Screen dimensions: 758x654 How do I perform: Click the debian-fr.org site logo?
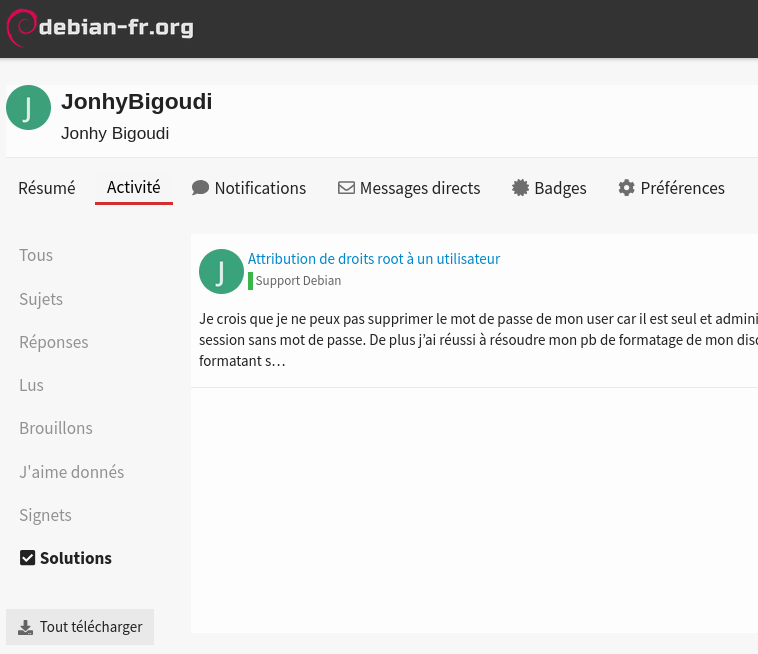[x=100, y=27]
